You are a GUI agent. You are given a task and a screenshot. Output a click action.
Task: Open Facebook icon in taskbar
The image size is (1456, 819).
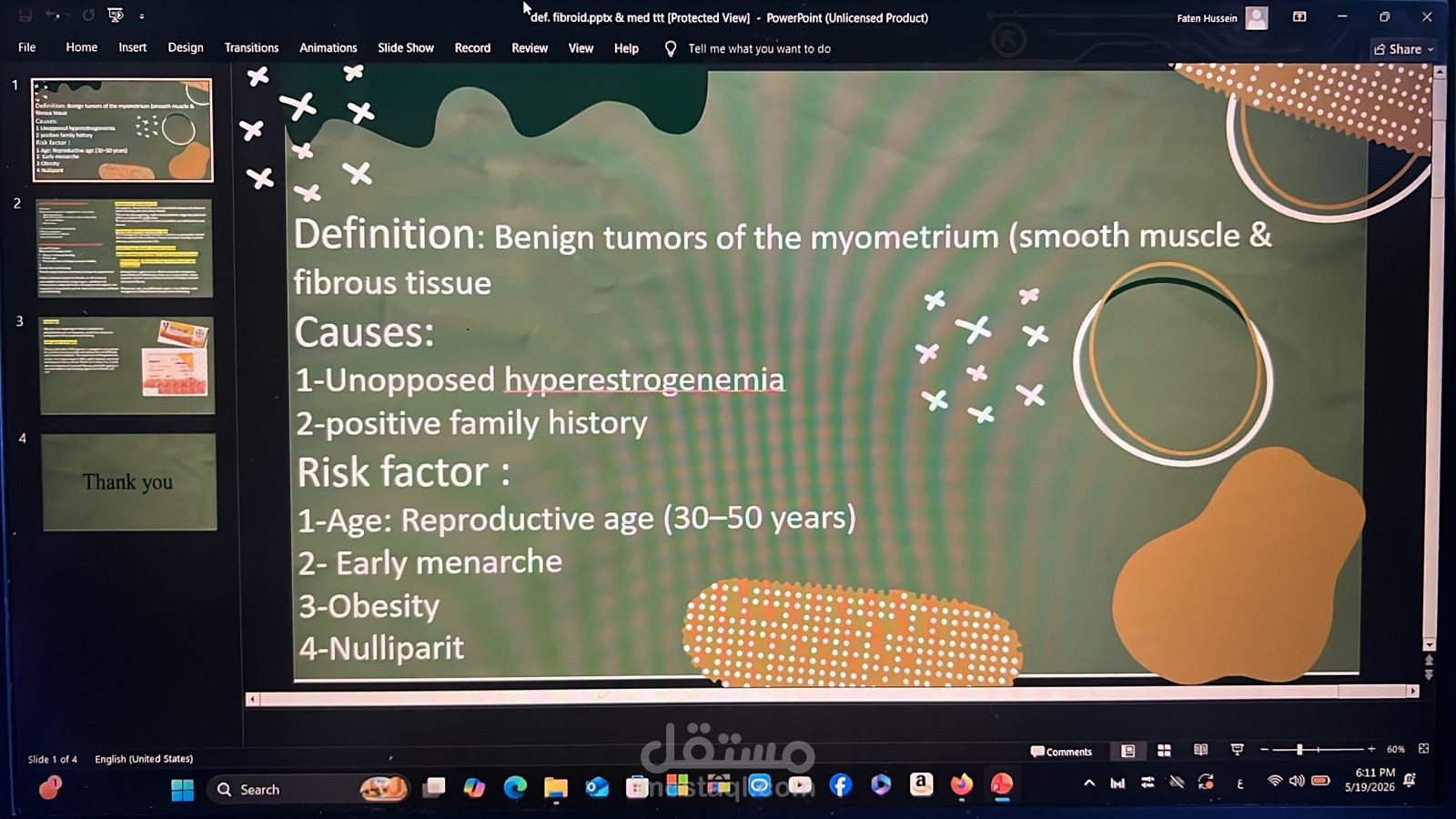tap(841, 785)
